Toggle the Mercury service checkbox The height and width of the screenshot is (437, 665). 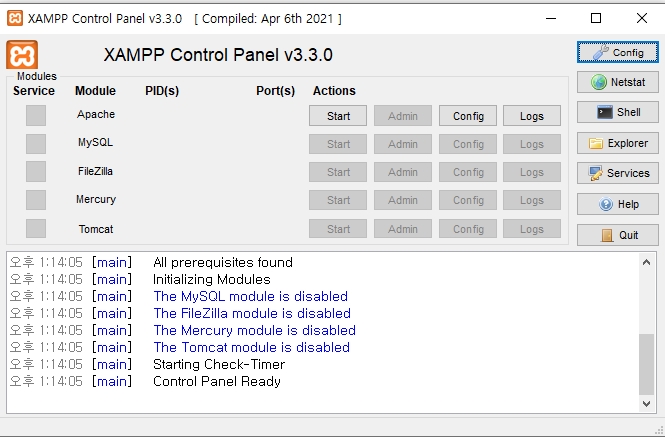[x=36, y=200]
